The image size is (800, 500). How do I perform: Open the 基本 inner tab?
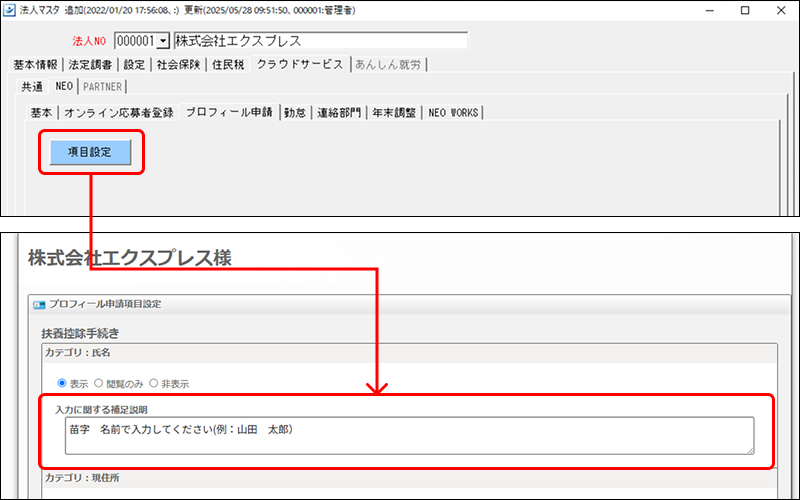[41, 112]
